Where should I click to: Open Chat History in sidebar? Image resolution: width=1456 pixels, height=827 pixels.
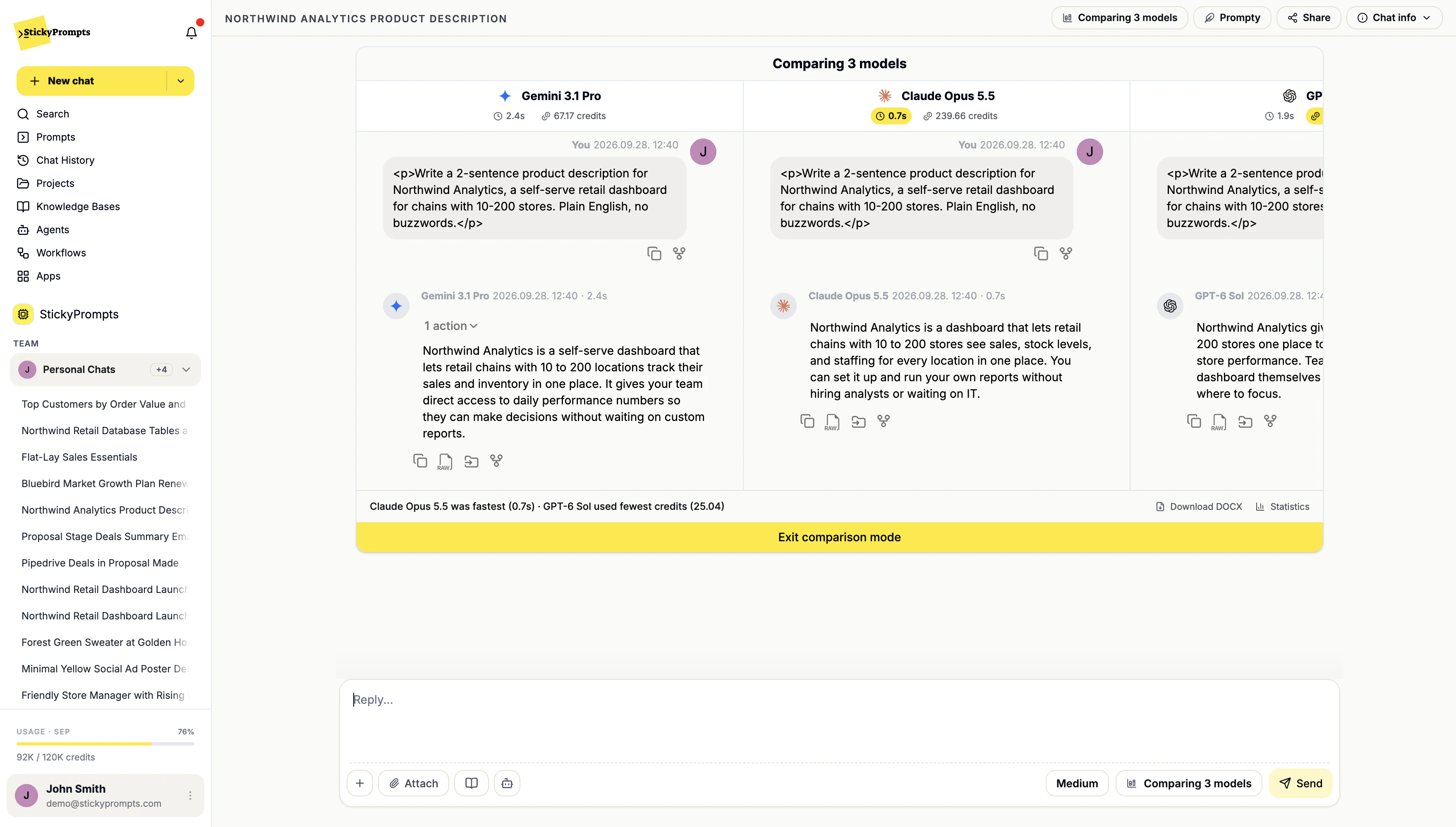65,160
